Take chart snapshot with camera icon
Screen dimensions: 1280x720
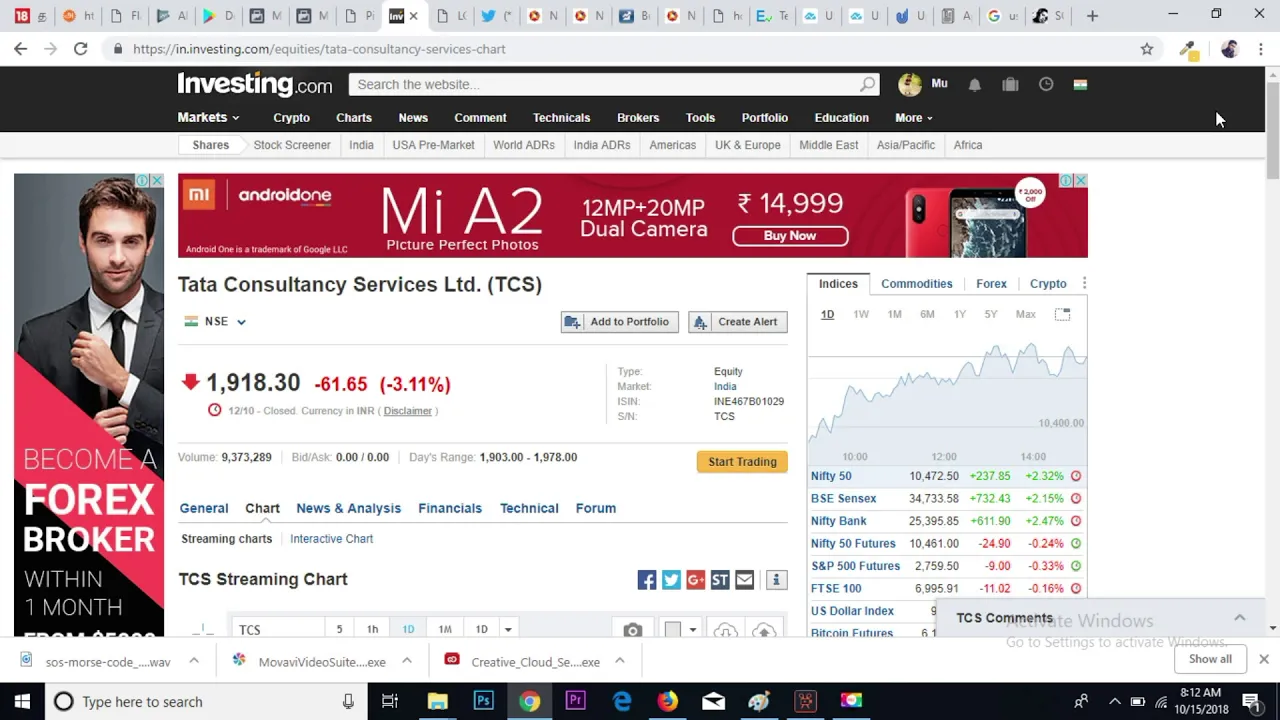click(x=632, y=631)
